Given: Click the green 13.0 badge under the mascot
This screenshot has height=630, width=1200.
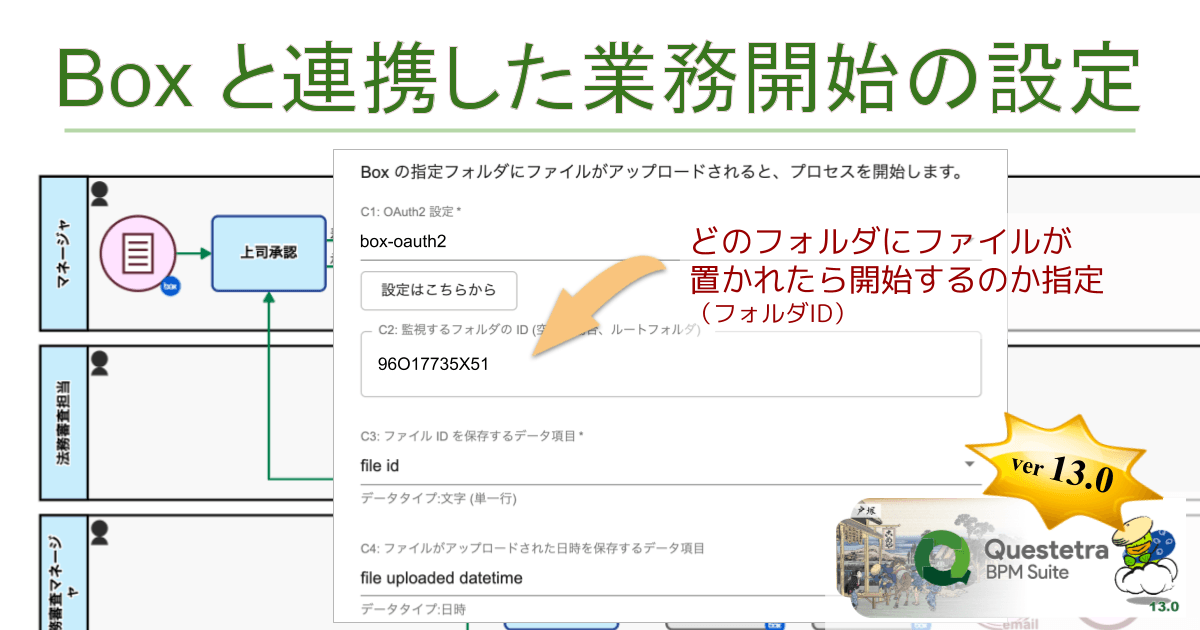Looking at the screenshot, I should (x=1163, y=606).
